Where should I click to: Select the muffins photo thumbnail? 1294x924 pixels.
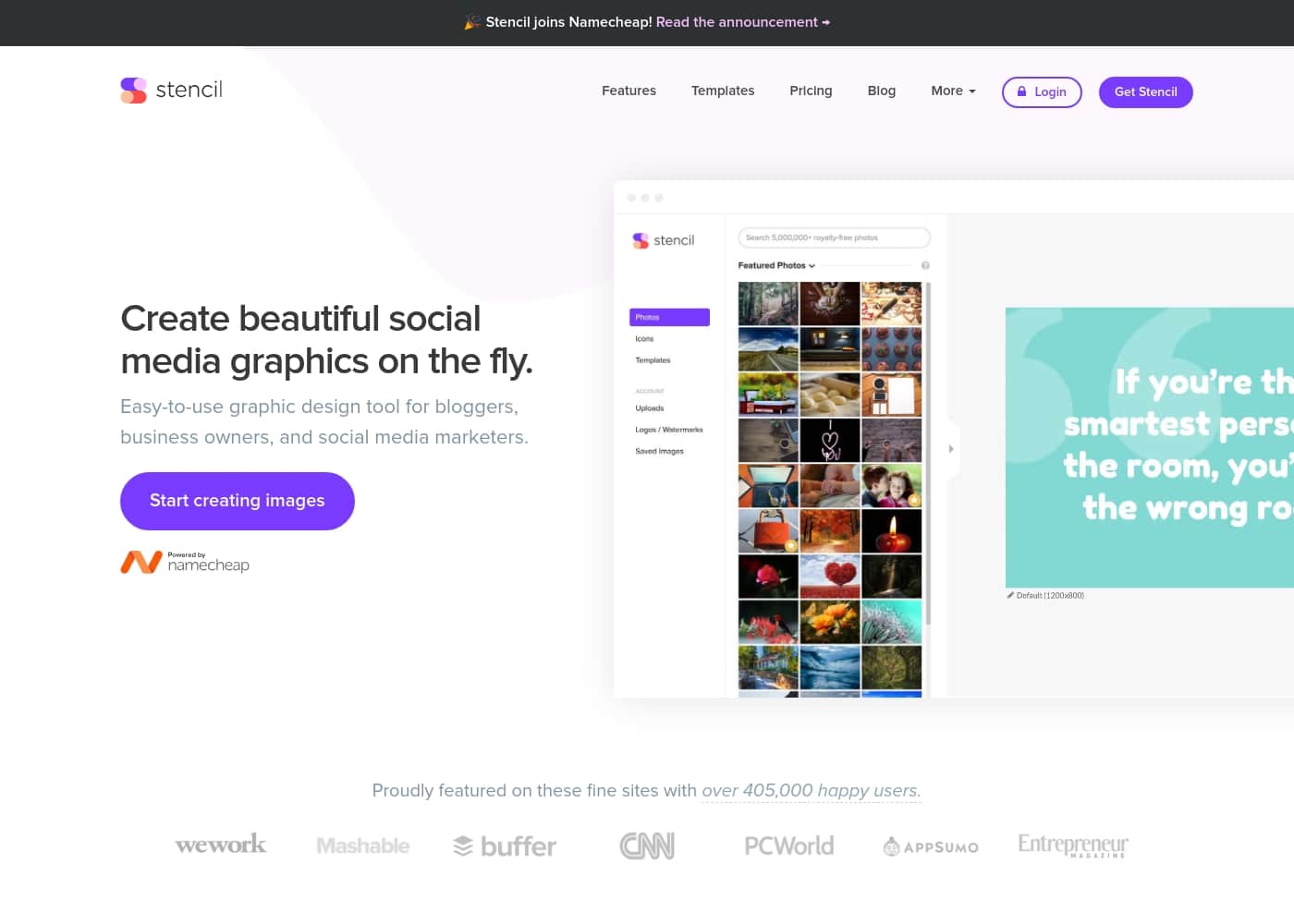tap(892, 349)
